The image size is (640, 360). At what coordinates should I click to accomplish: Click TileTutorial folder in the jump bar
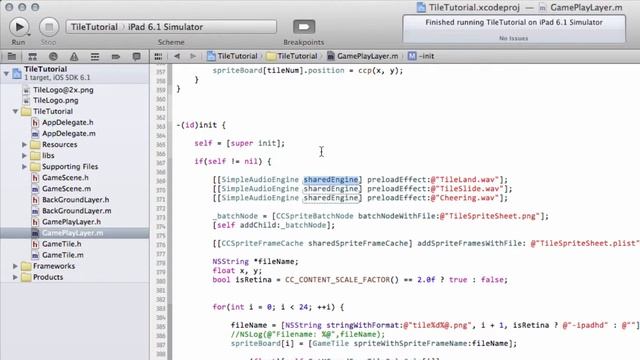click(292, 56)
